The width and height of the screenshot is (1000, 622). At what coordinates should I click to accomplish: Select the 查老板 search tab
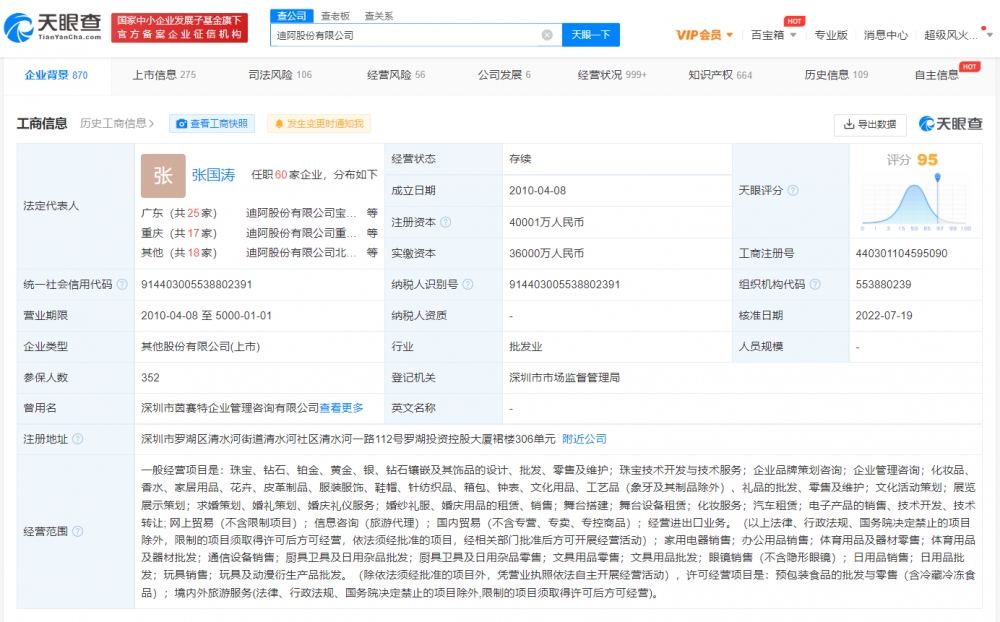click(335, 16)
